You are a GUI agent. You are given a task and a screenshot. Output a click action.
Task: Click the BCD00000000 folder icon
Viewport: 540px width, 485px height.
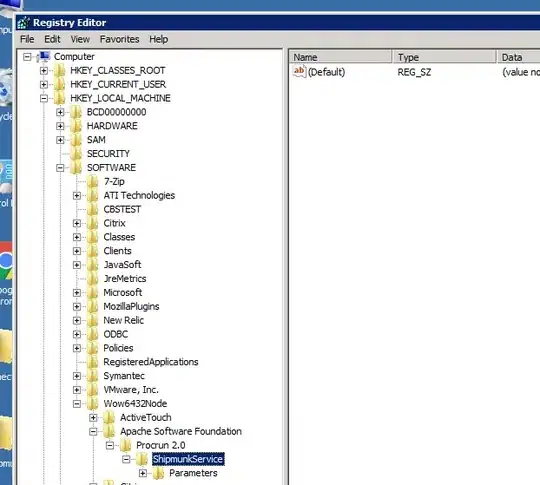click(76, 112)
